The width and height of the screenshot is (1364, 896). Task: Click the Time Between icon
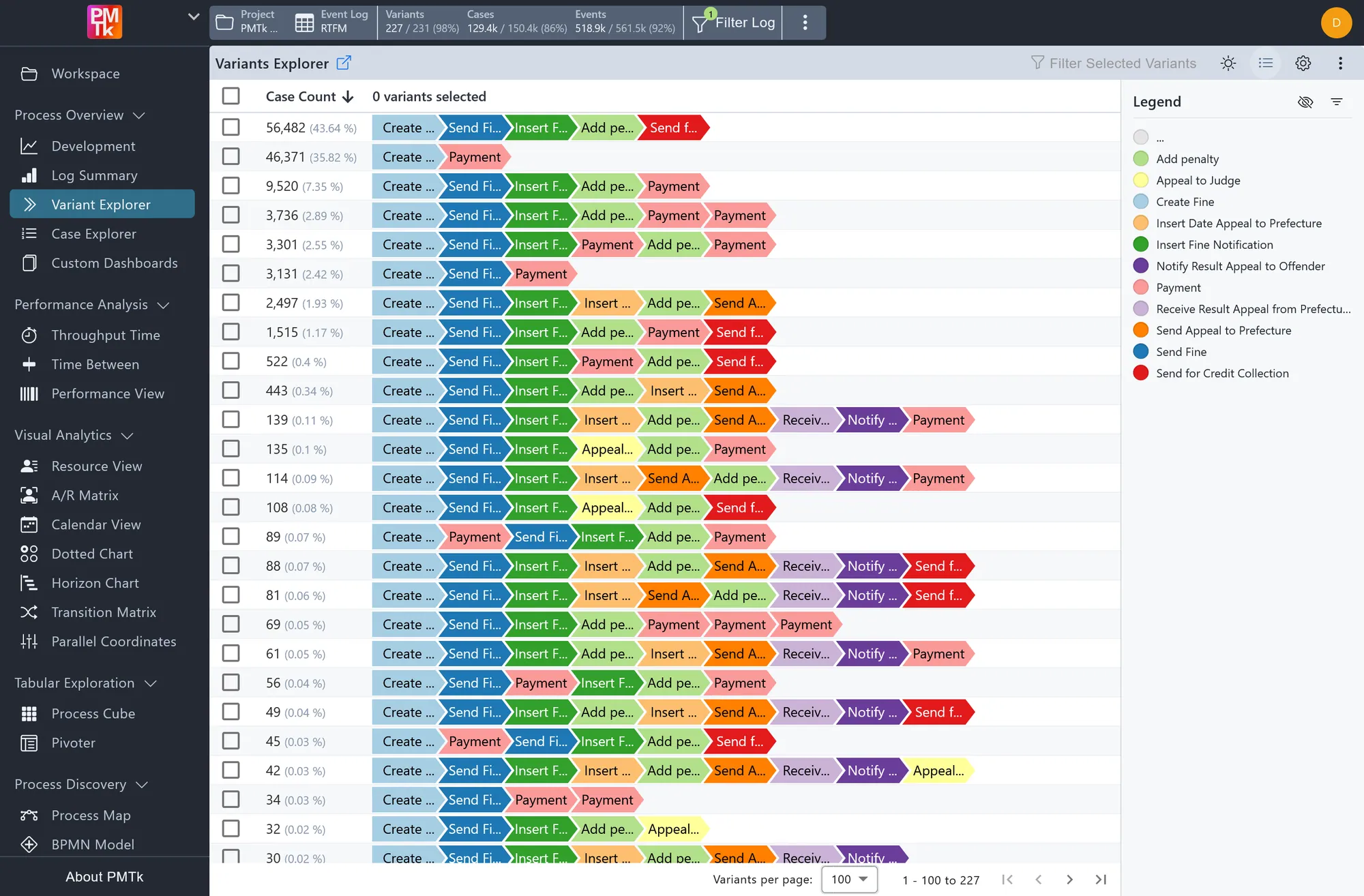tap(29, 365)
